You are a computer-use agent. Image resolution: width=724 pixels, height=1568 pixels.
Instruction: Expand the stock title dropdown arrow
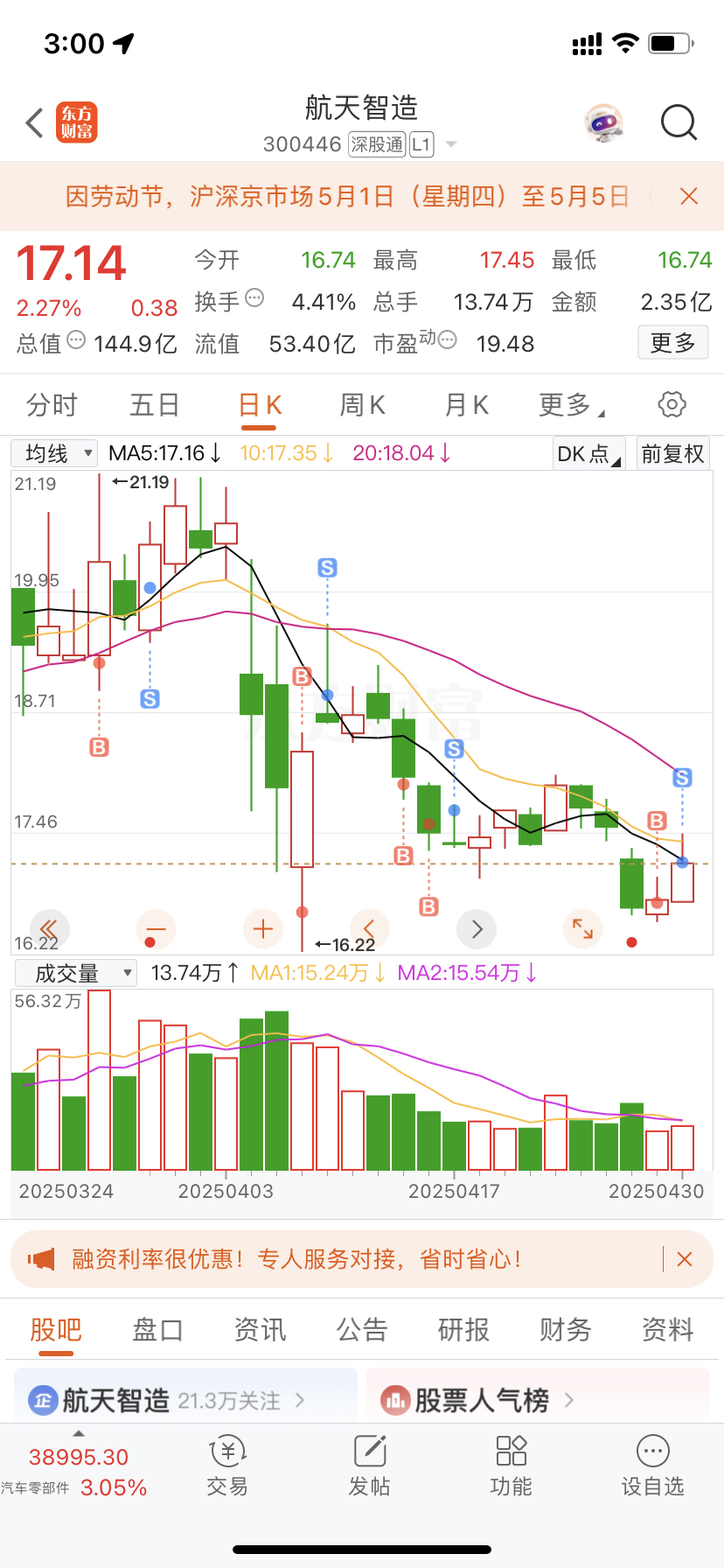(x=451, y=144)
